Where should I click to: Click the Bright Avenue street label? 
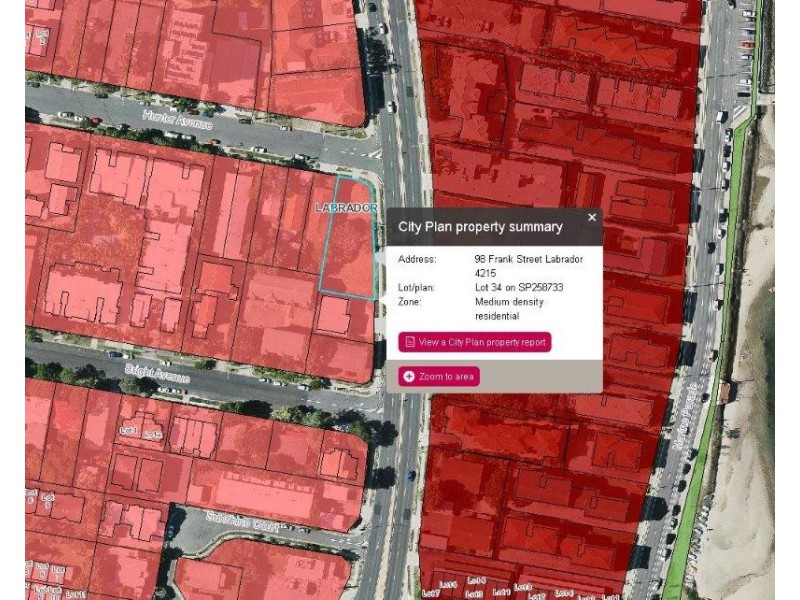pyautogui.click(x=158, y=373)
